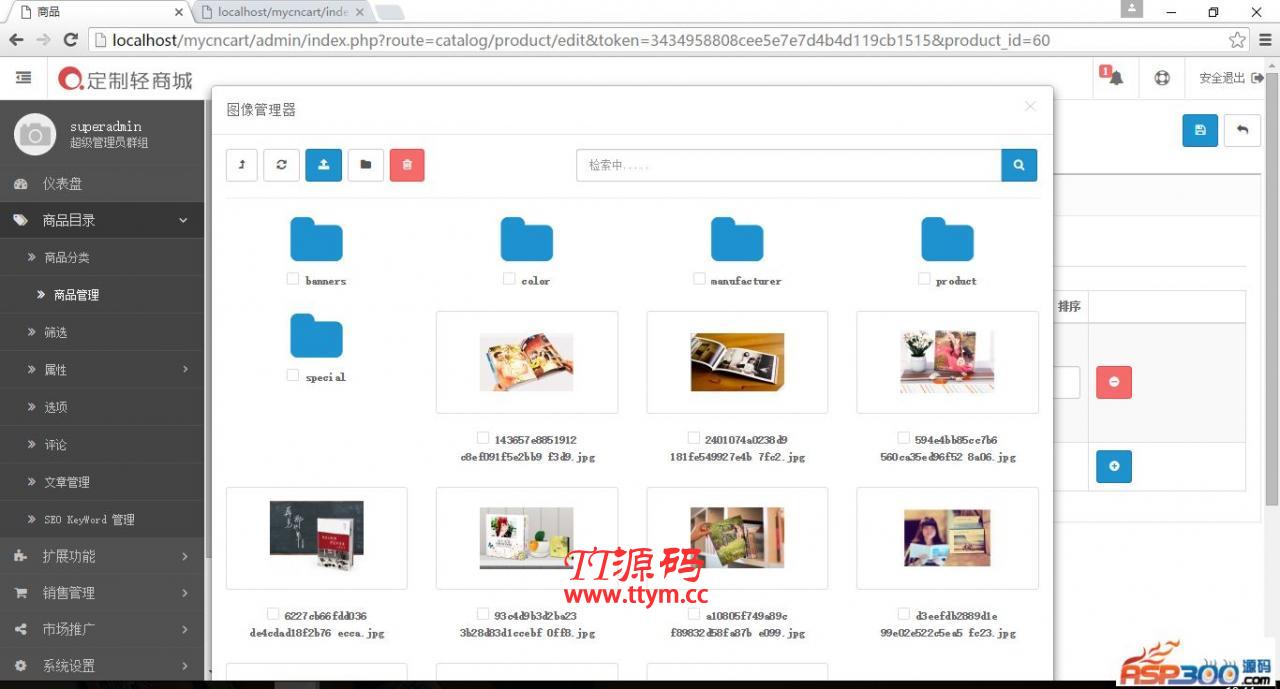The width and height of the screenshot is (1280, 689).
Task: Open the banners folder icon
Action: (316, 238)
